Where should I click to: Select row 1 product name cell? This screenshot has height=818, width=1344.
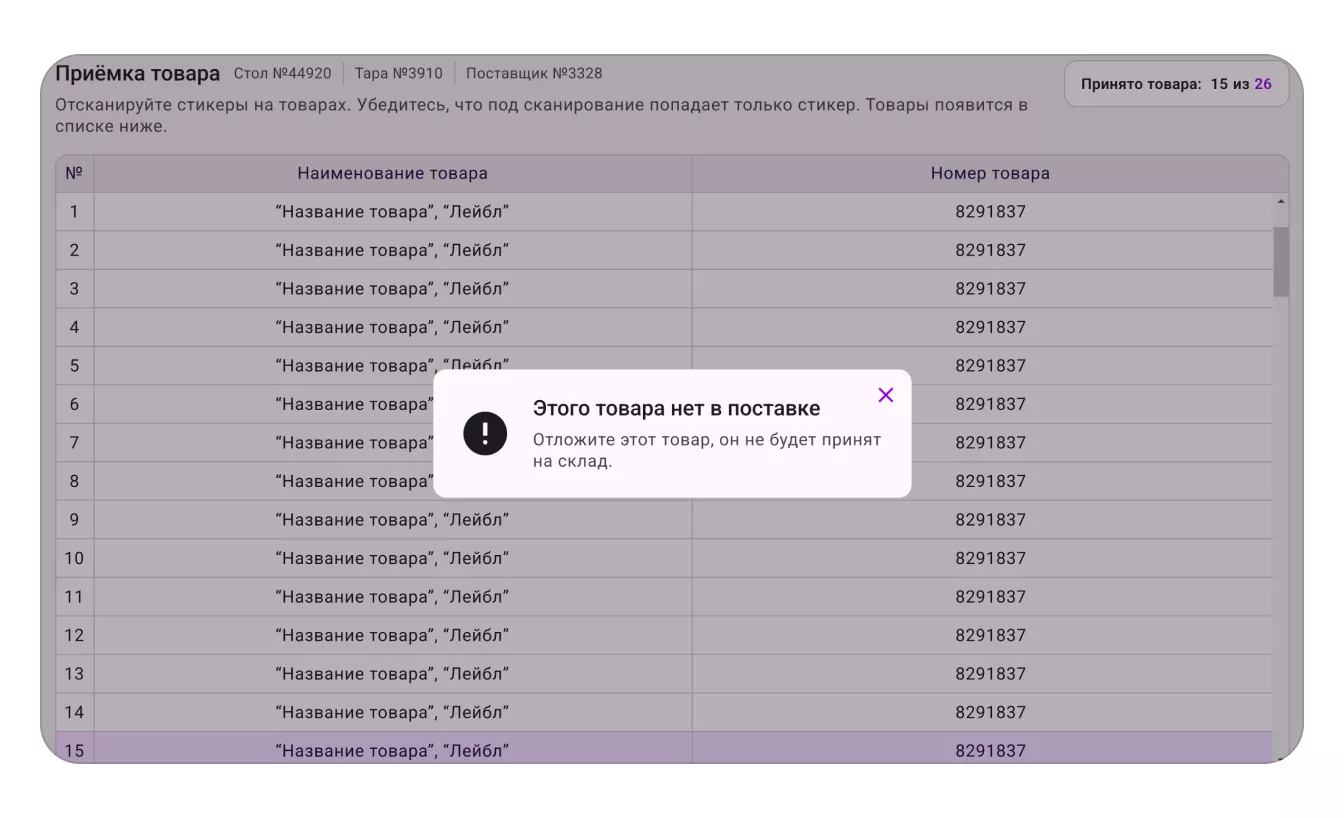[392, 212]
